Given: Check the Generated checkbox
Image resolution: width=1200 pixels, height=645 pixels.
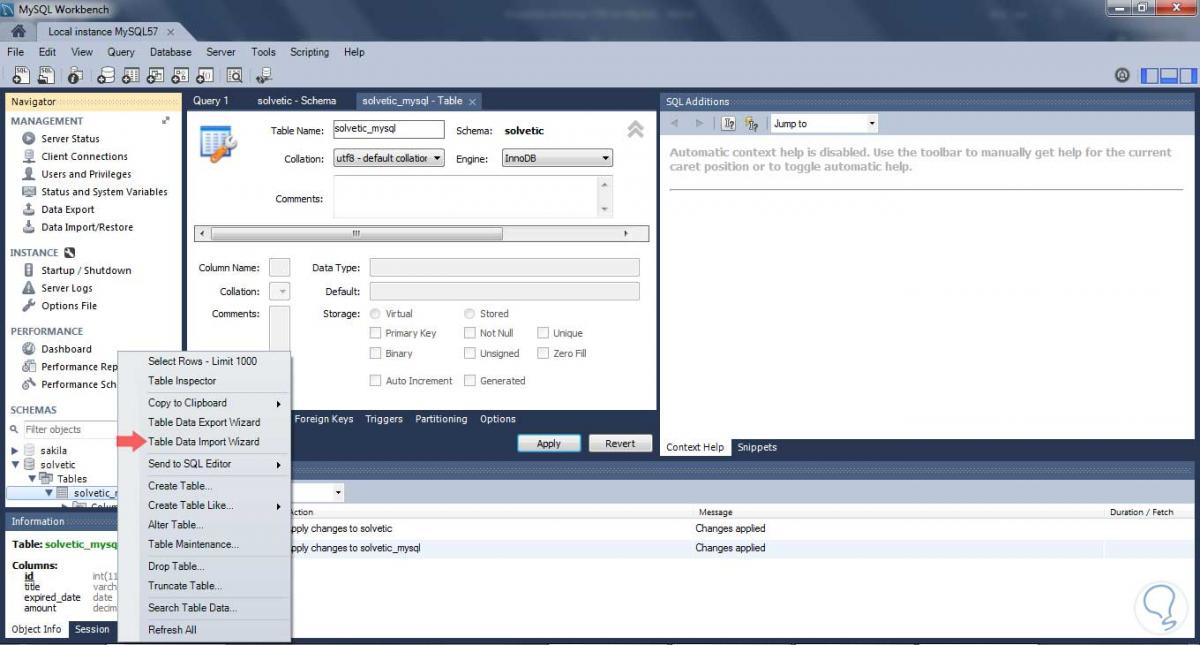Looking at the screenshot, I should coord(470,381).
